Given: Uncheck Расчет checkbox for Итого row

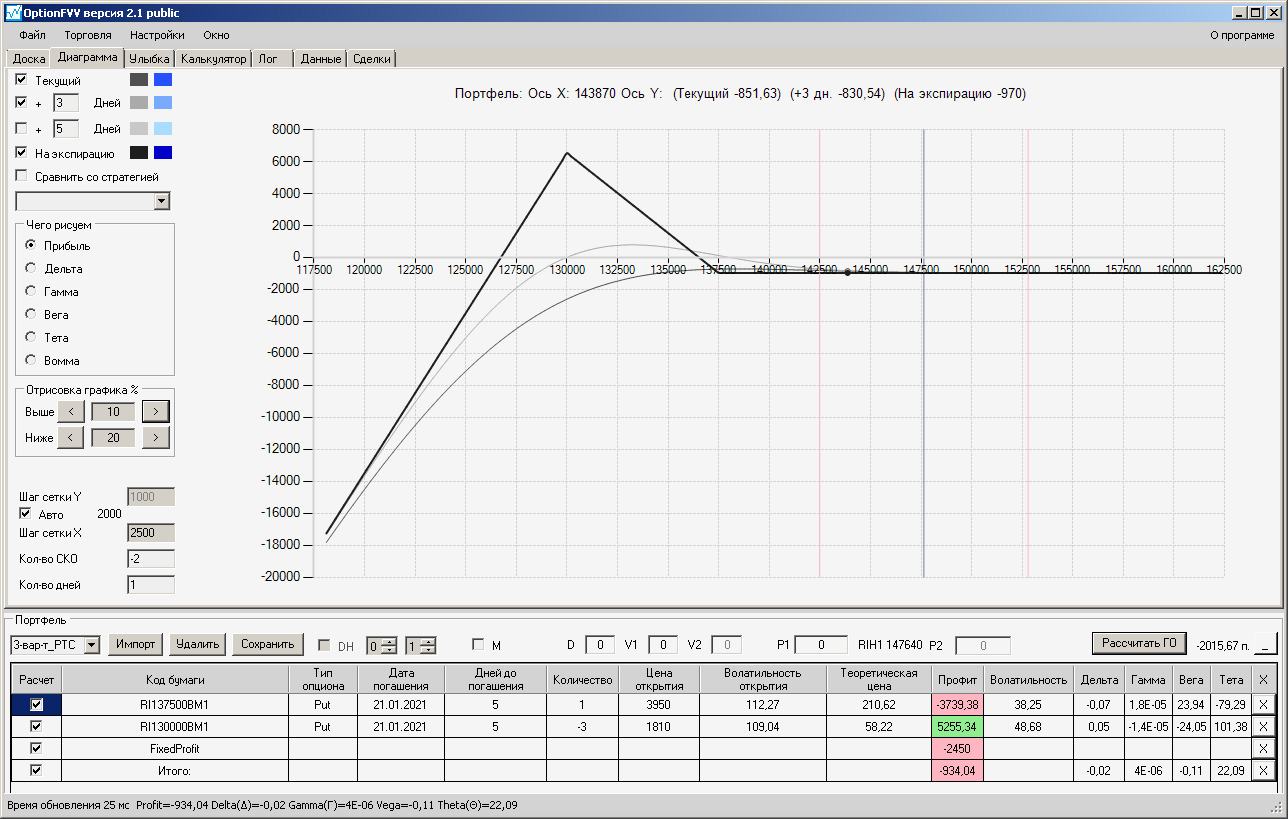Looking at the screenshot, I should tap(37, 770).
